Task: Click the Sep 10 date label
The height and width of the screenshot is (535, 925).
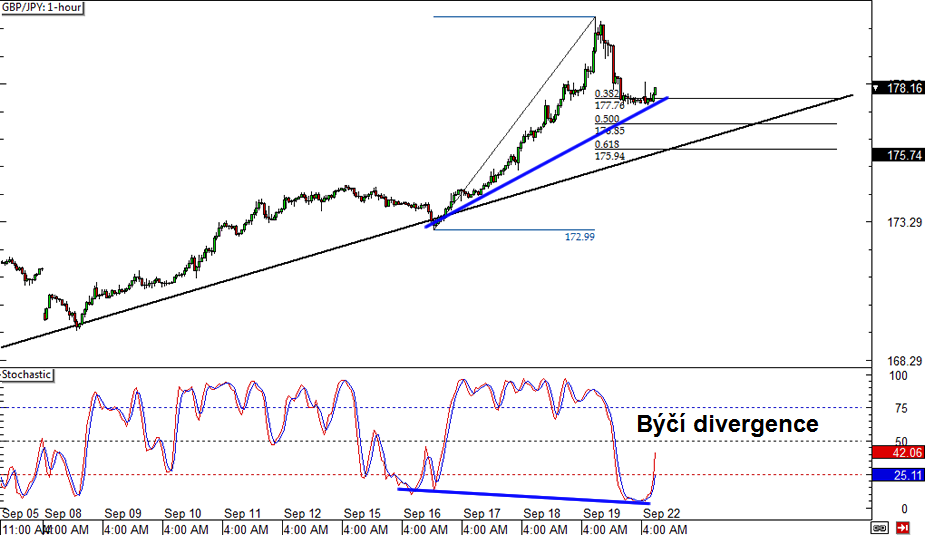Action: [183, 514]
